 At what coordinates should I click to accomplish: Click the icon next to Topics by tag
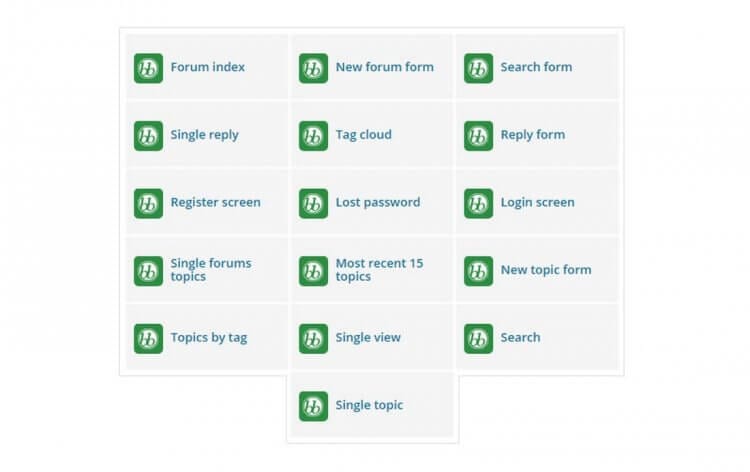148,338
